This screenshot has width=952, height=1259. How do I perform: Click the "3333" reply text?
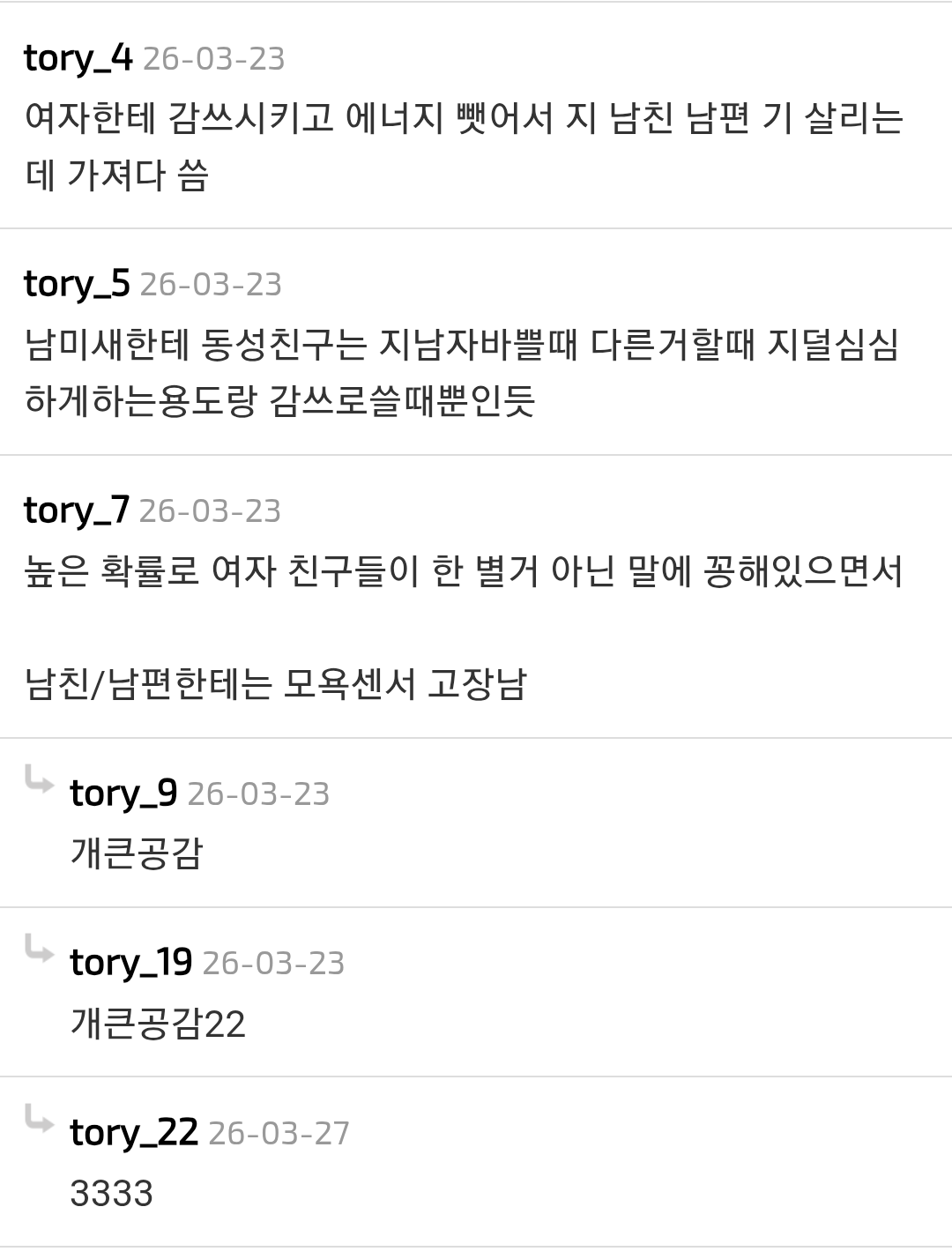(x=112, y=1193)
